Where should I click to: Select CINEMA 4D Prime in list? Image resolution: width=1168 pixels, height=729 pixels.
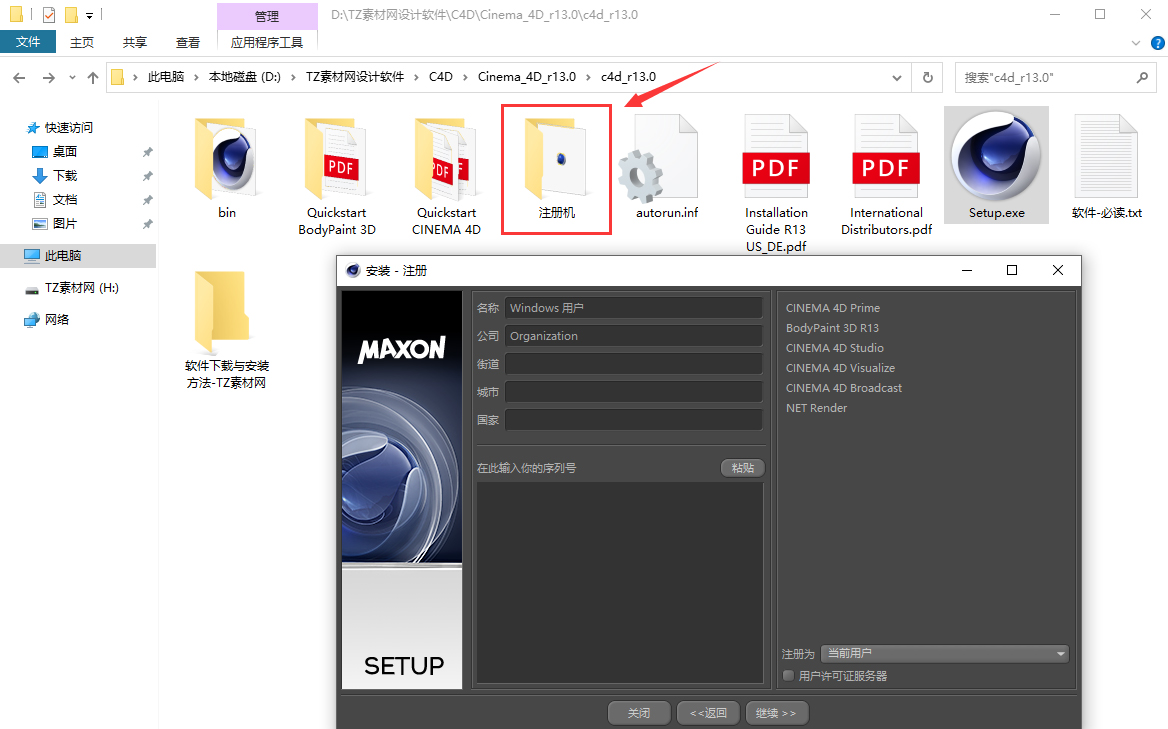tap(833, 308)
